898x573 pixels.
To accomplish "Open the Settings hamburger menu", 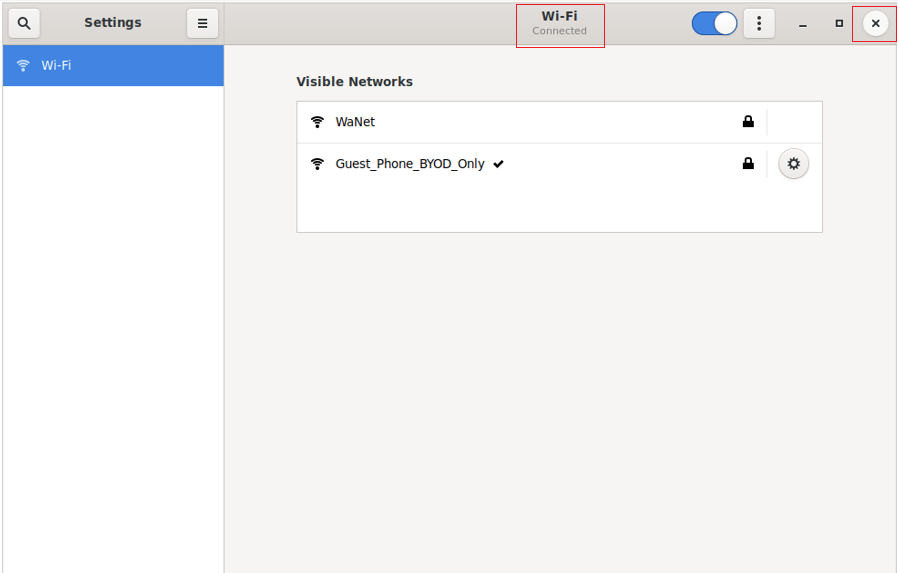I will coord(202,23).
